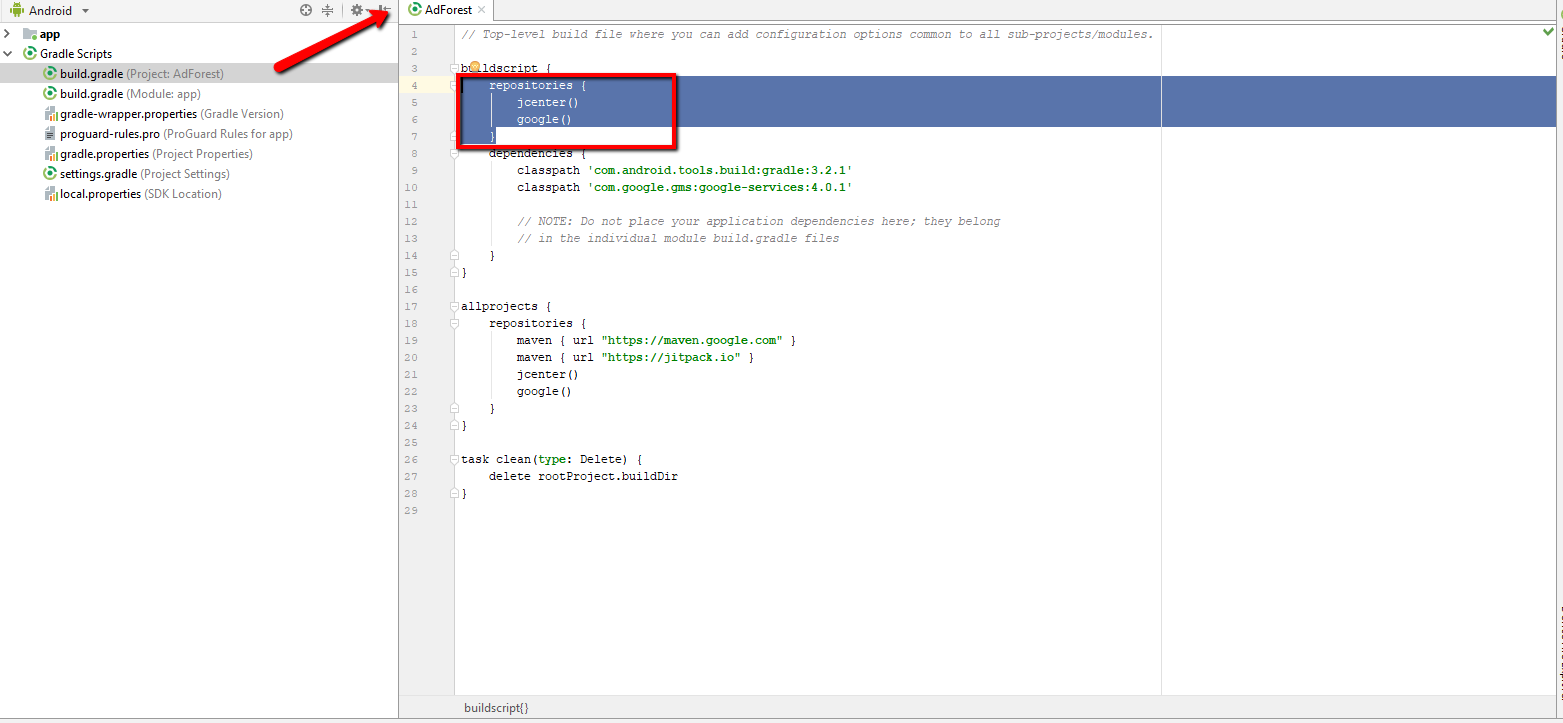
Task: Fold the buildscript block at line 3
Action: coord(455,69)
